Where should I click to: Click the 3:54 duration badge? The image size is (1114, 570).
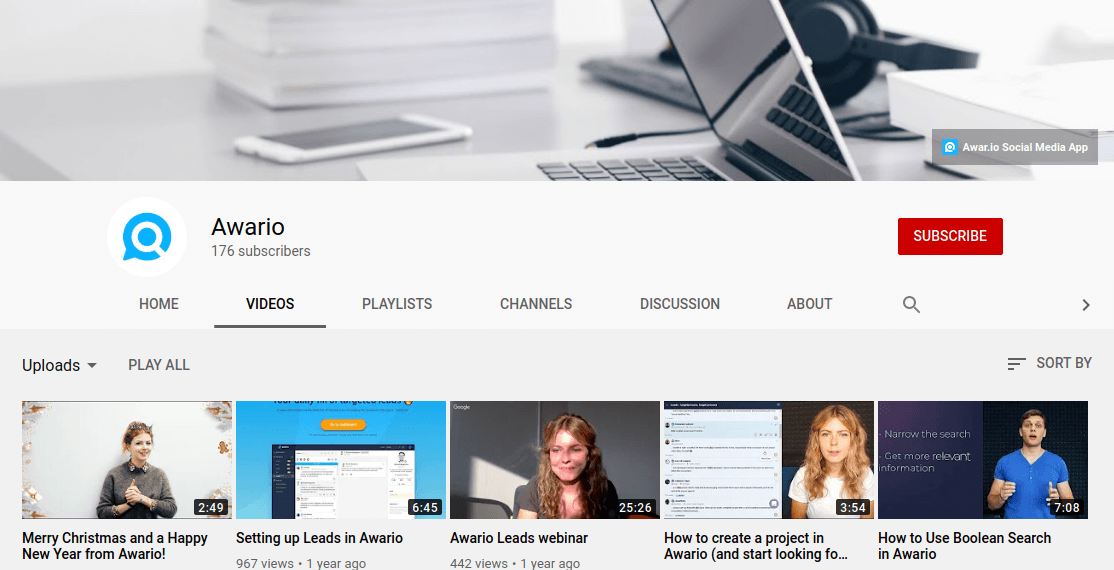tap(853, 507)
